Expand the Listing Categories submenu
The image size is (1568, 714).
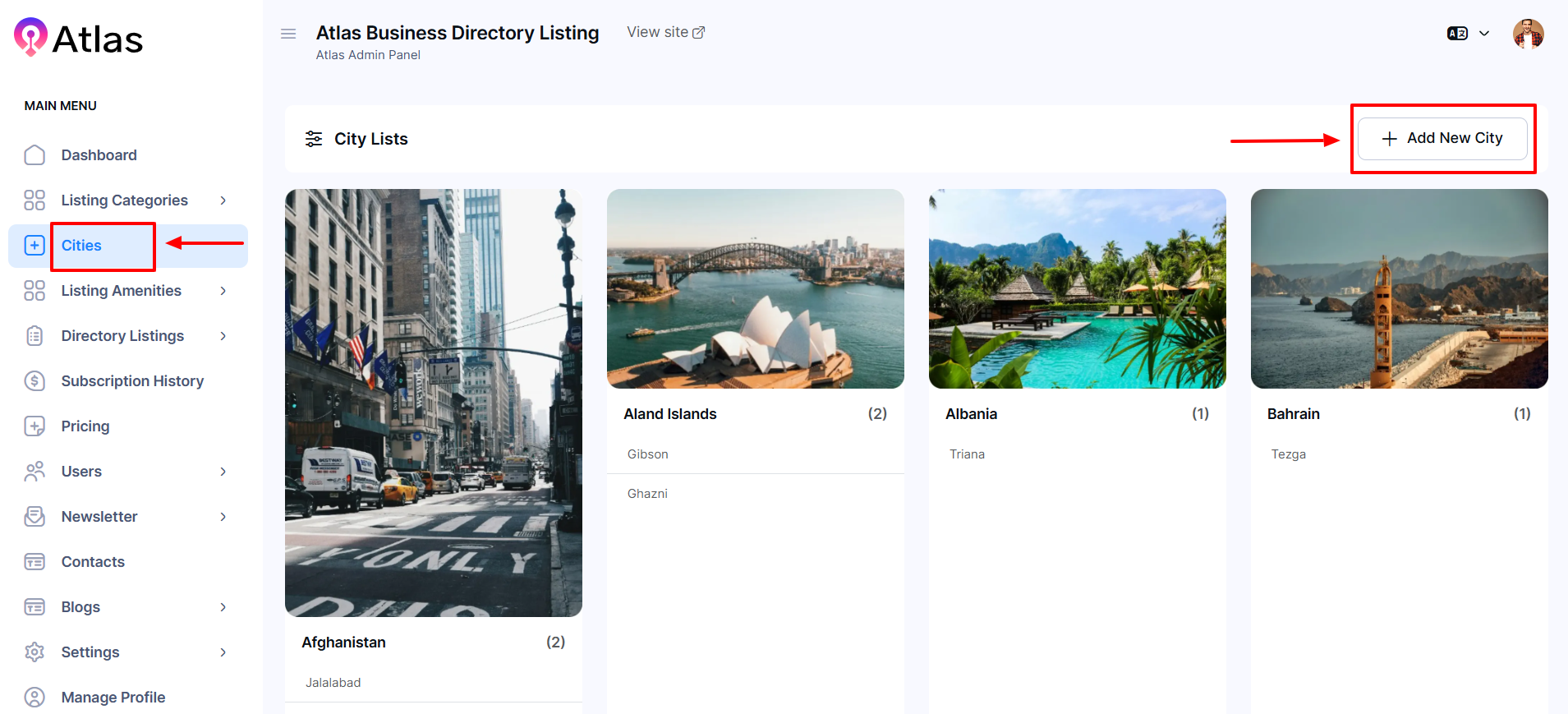[x=223, y=200]
